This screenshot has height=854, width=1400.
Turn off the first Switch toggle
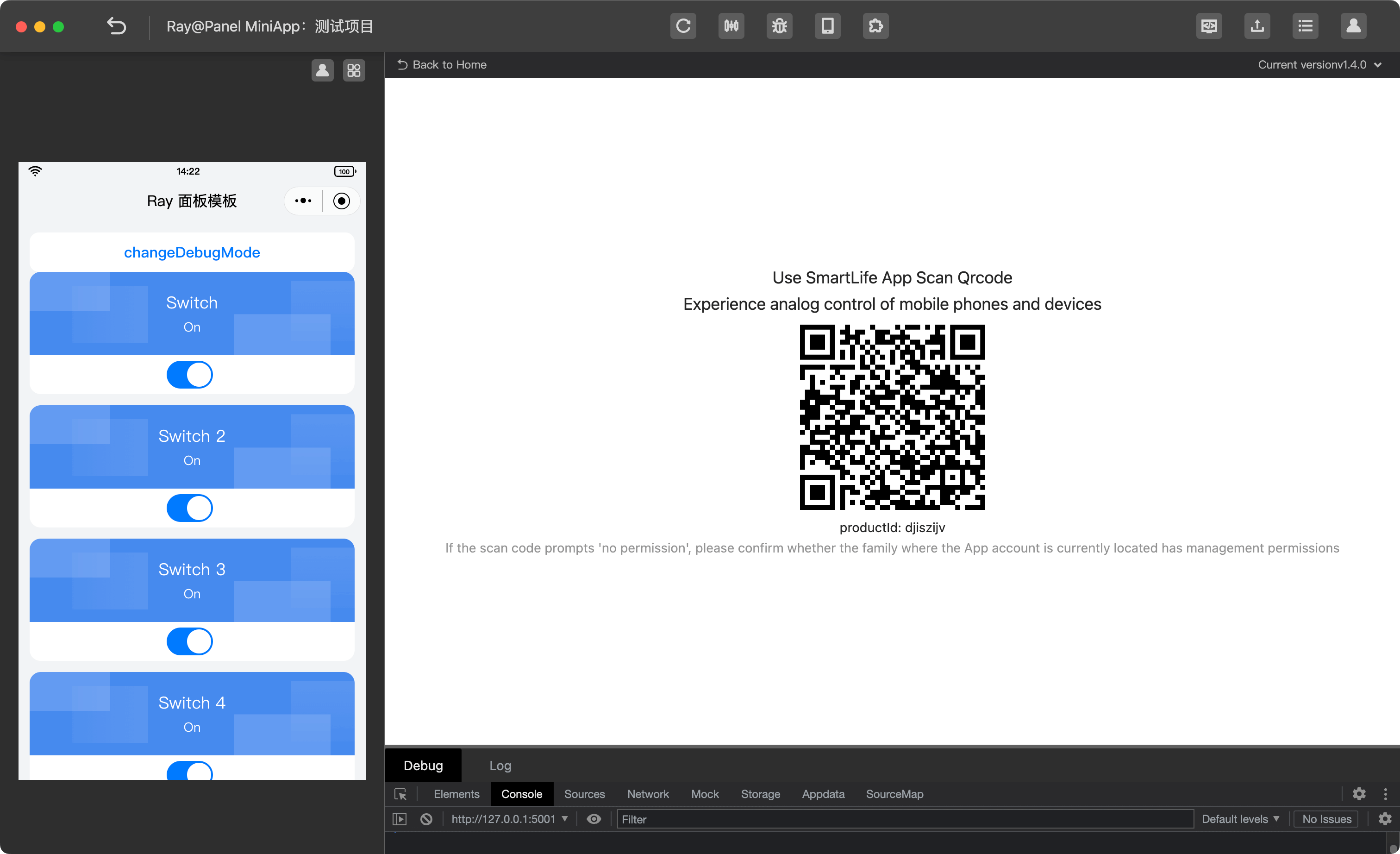[190, 375]
